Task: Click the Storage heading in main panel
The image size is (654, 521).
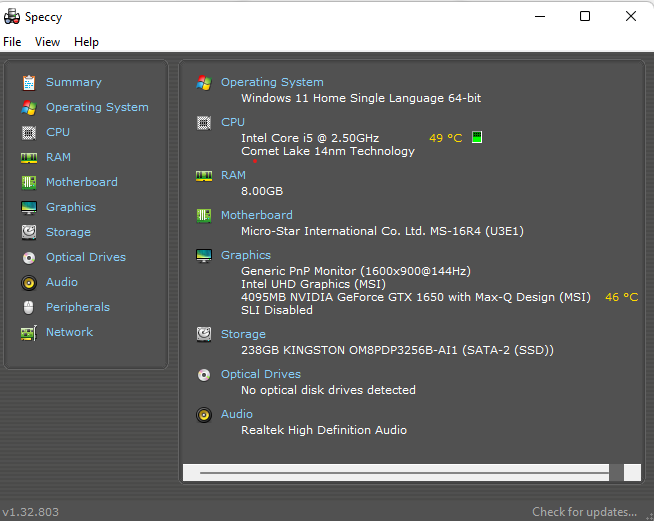Action: pos(243,334)
